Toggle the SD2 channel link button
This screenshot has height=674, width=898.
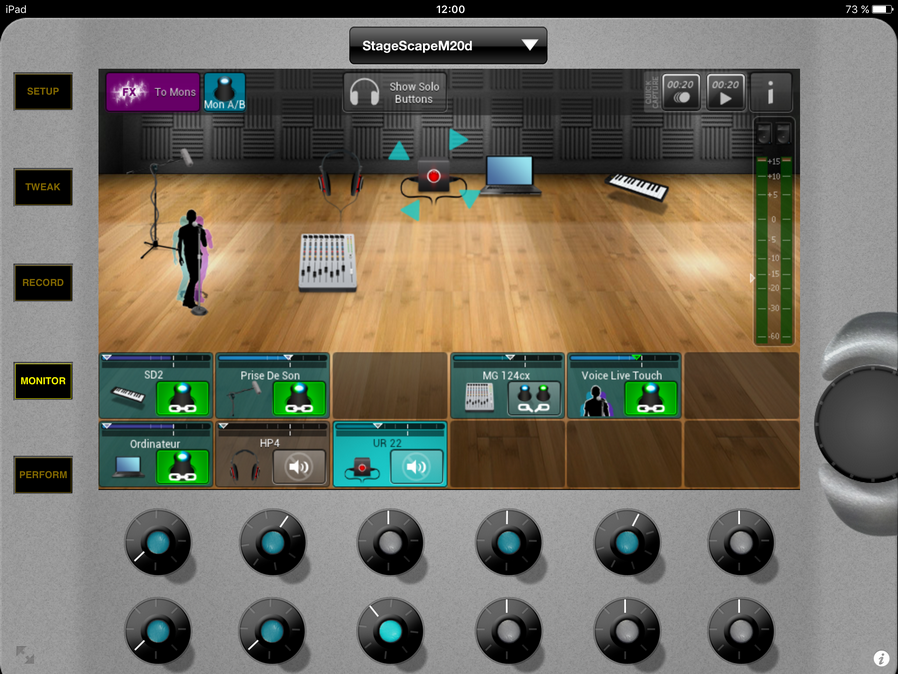(182, 399)
